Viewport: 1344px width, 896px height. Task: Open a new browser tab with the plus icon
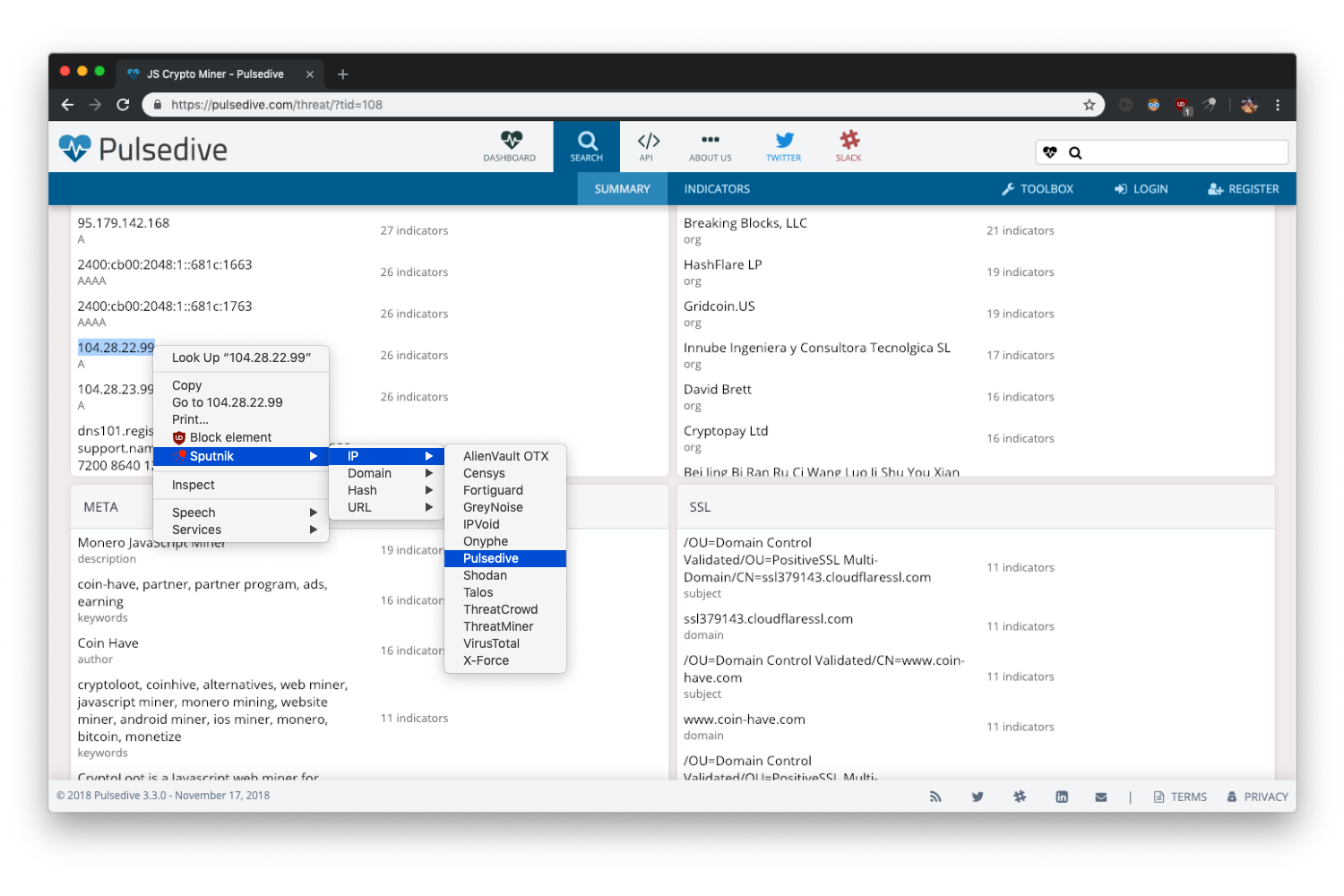342,74
